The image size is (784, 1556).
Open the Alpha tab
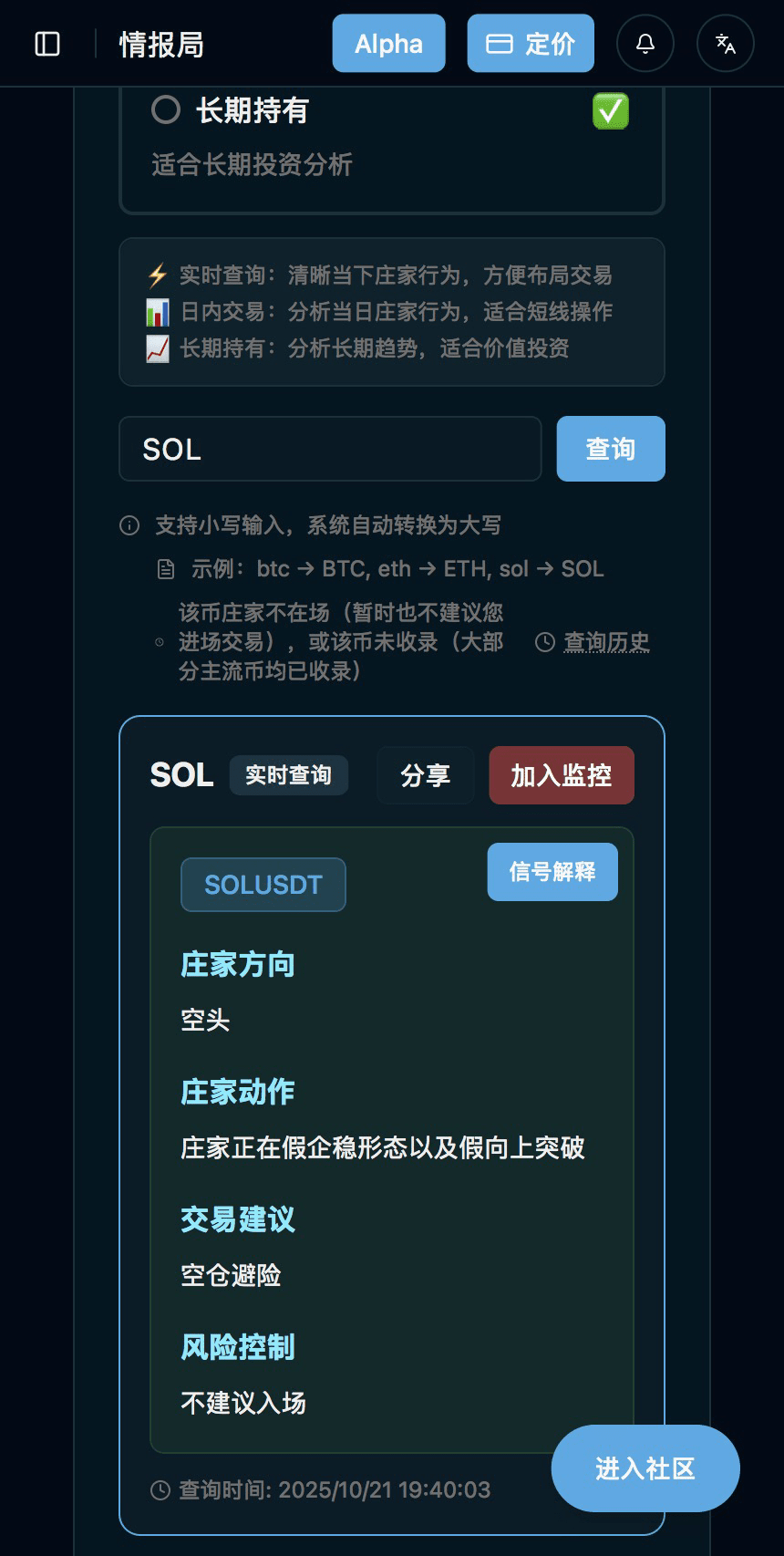point(388,44)
